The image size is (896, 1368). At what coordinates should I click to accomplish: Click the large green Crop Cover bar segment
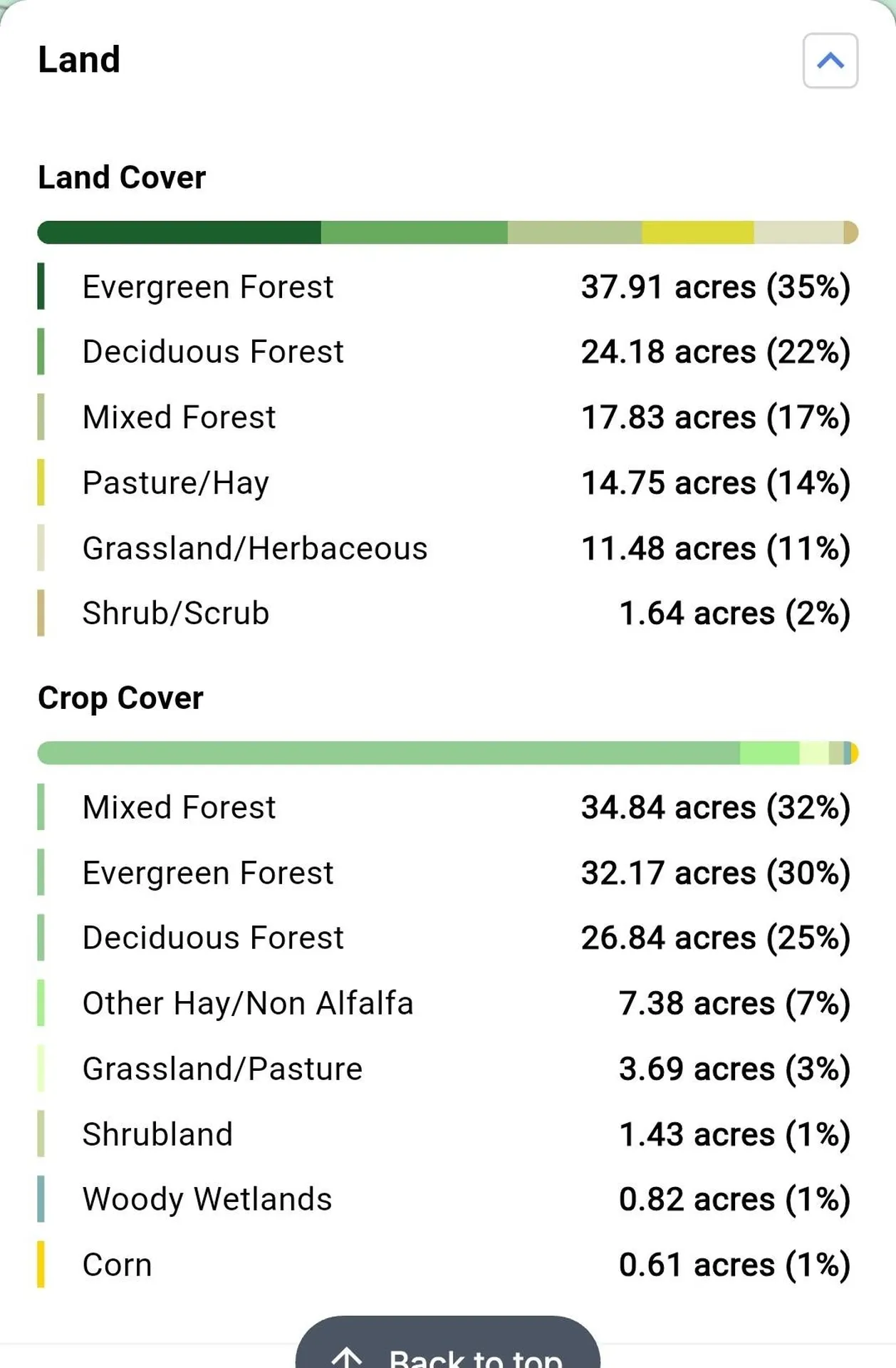(x=389, y=753)
